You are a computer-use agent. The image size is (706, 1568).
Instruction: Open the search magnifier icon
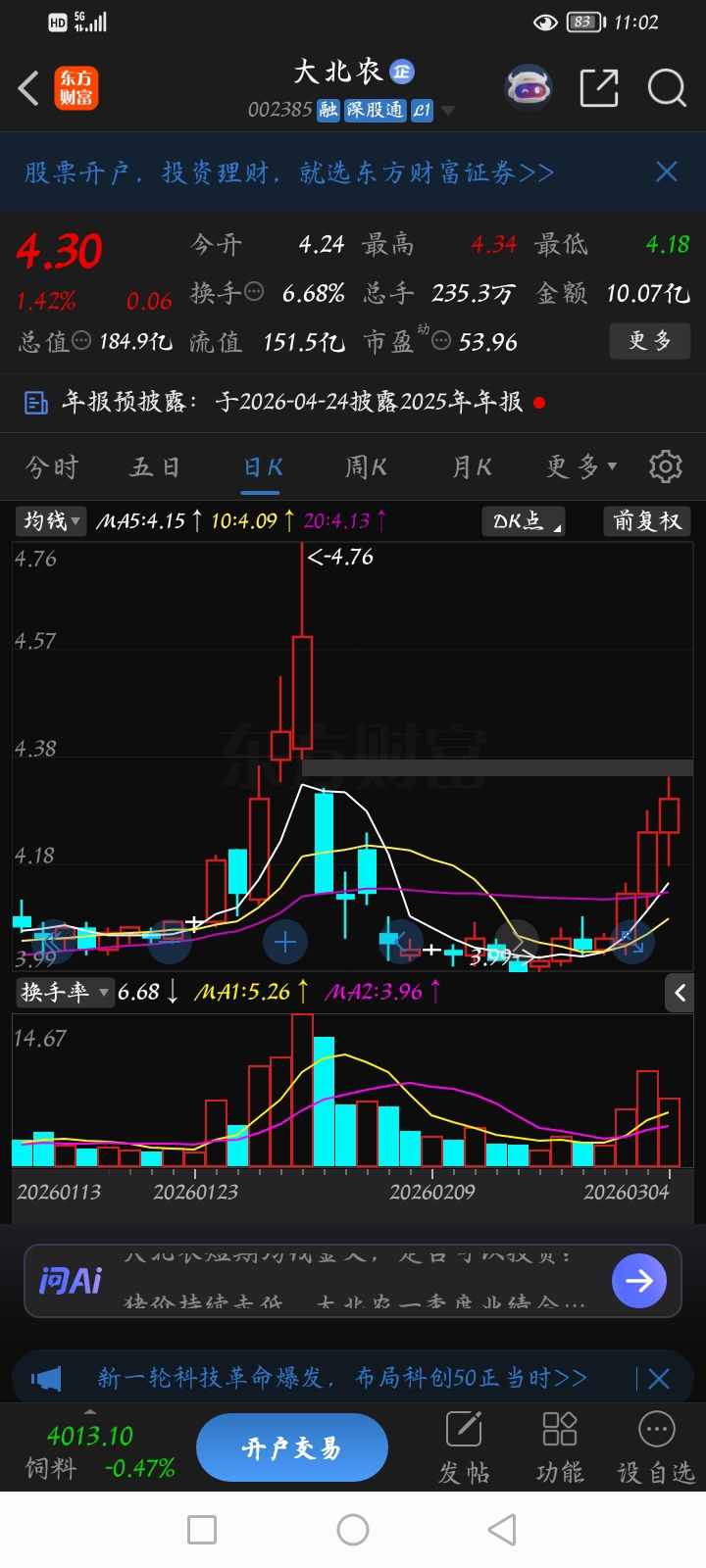coord(667,88)
